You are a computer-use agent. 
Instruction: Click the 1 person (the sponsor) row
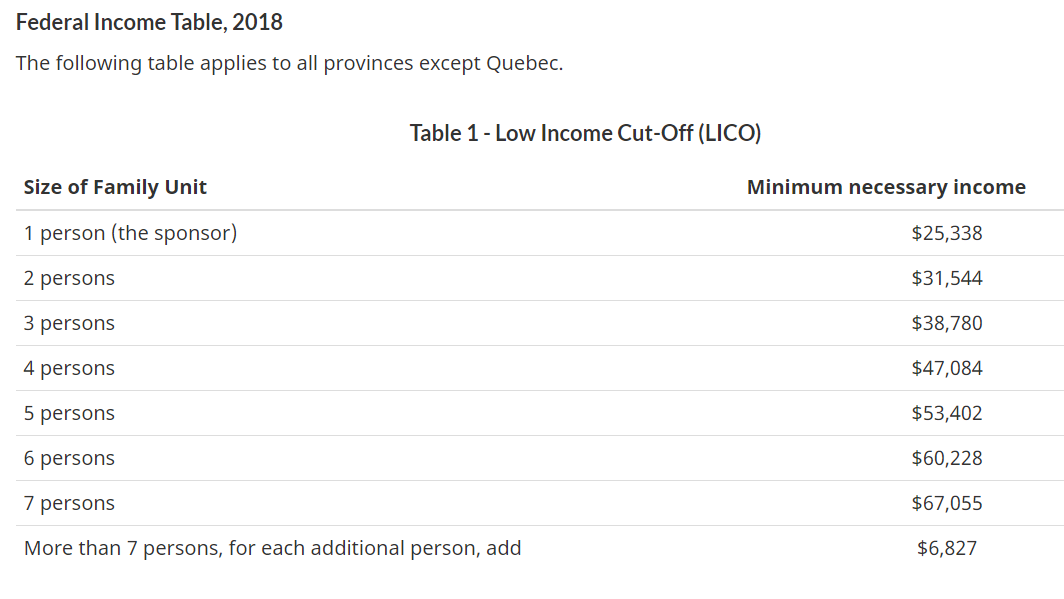tap(540, 233)
